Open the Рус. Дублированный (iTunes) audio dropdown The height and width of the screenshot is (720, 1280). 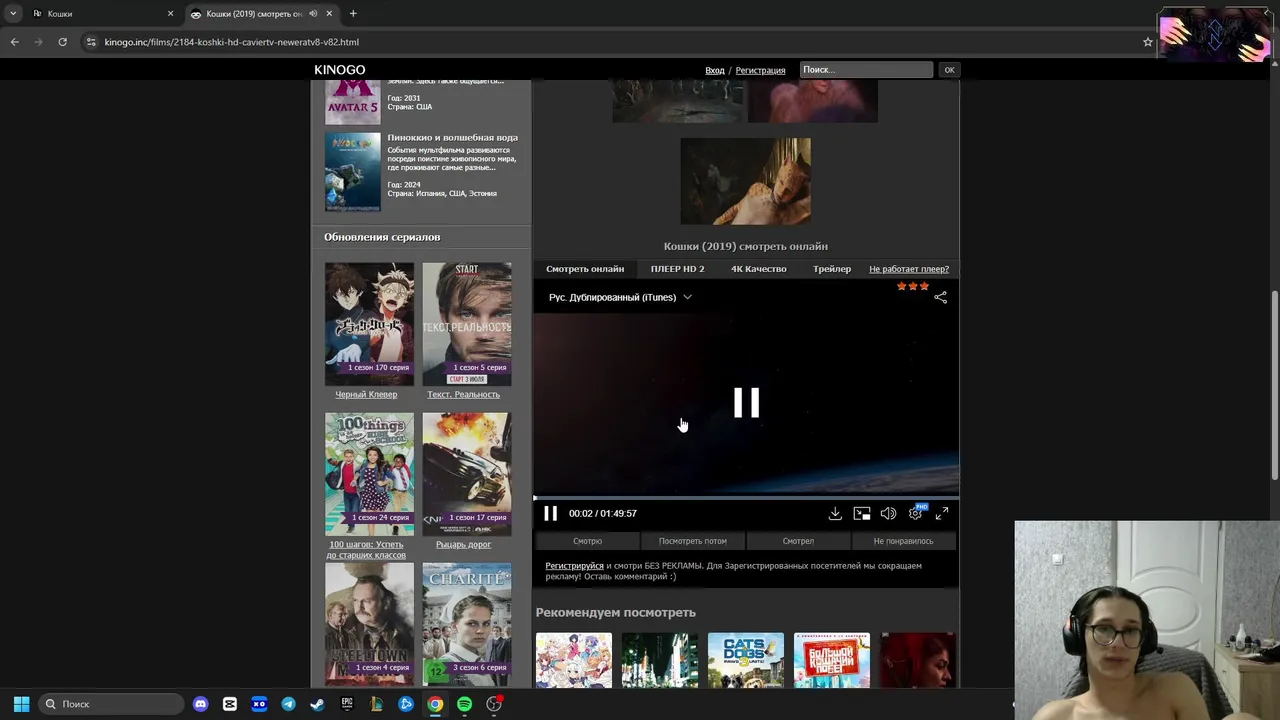(620, 297)
